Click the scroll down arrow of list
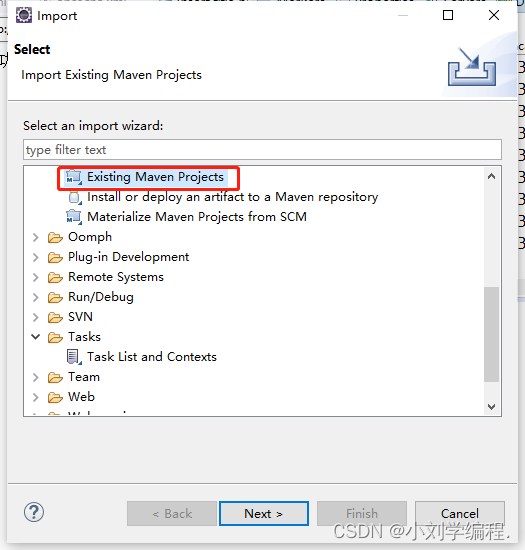Image resolution: width=525 pixels, height=550 pixels. [492, 407]
